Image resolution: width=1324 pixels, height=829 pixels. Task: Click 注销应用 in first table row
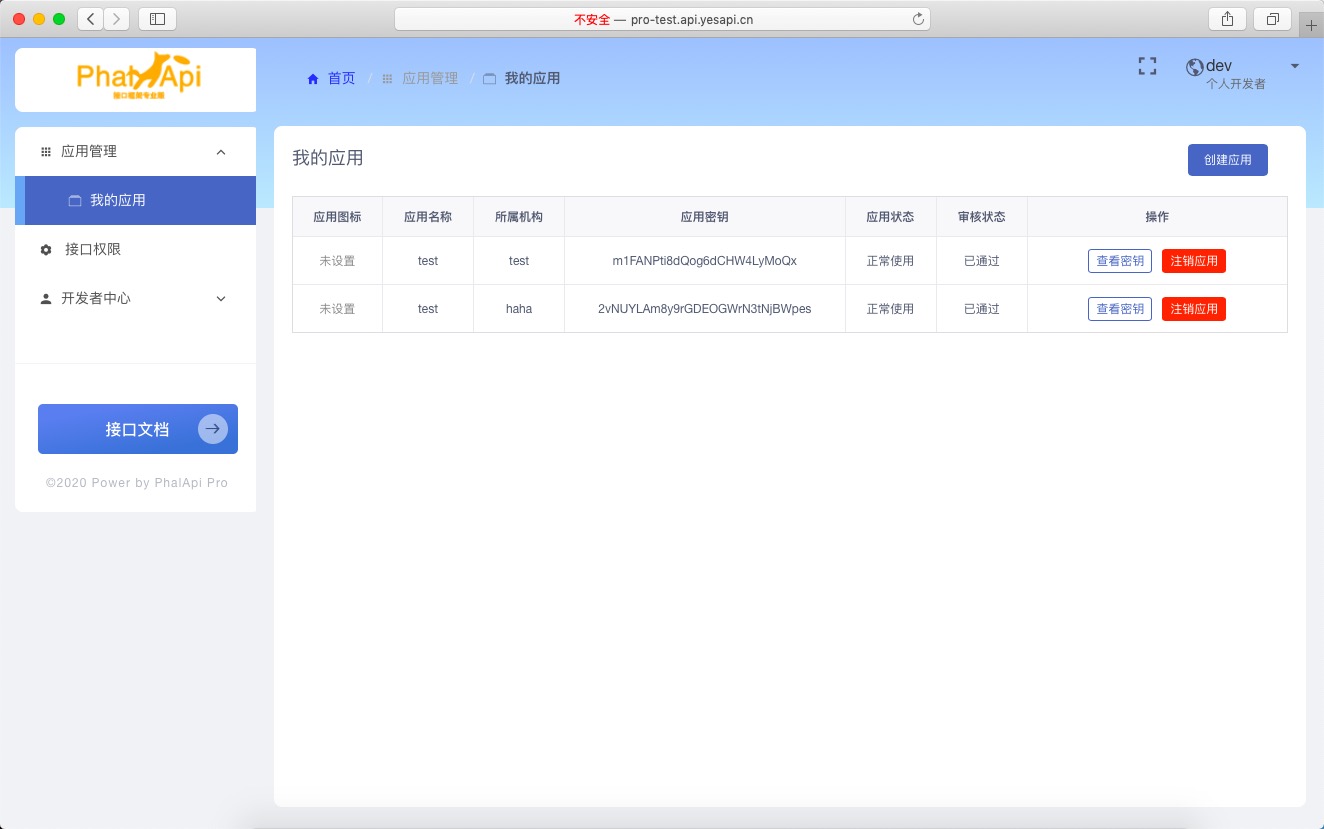coord(1193,261)
